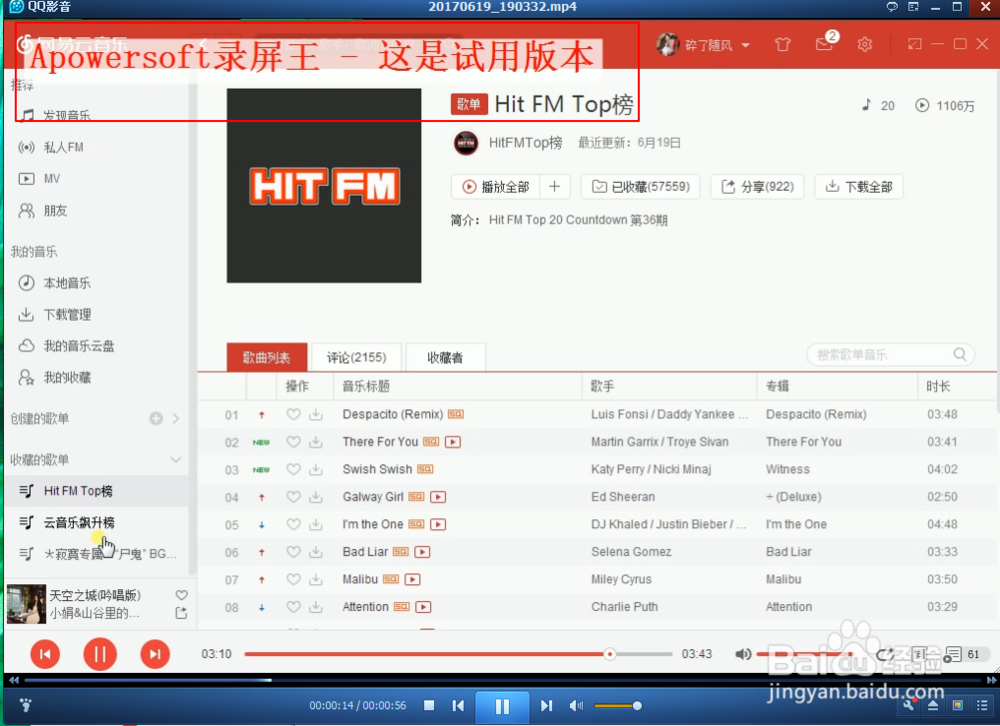The height and width of the screenshot is (726, 1000).
Task: Open HitFMTop榜 creator profile link
Action: pos(526,143)
